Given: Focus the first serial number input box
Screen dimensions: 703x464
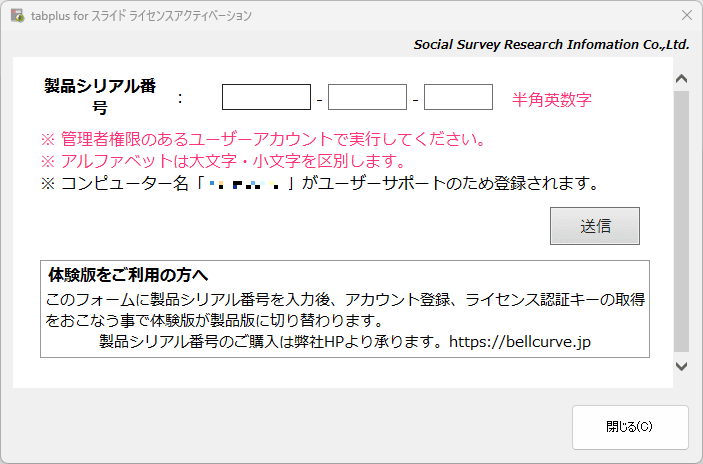Looking at the screenshot, I should [x=266, y=97].
